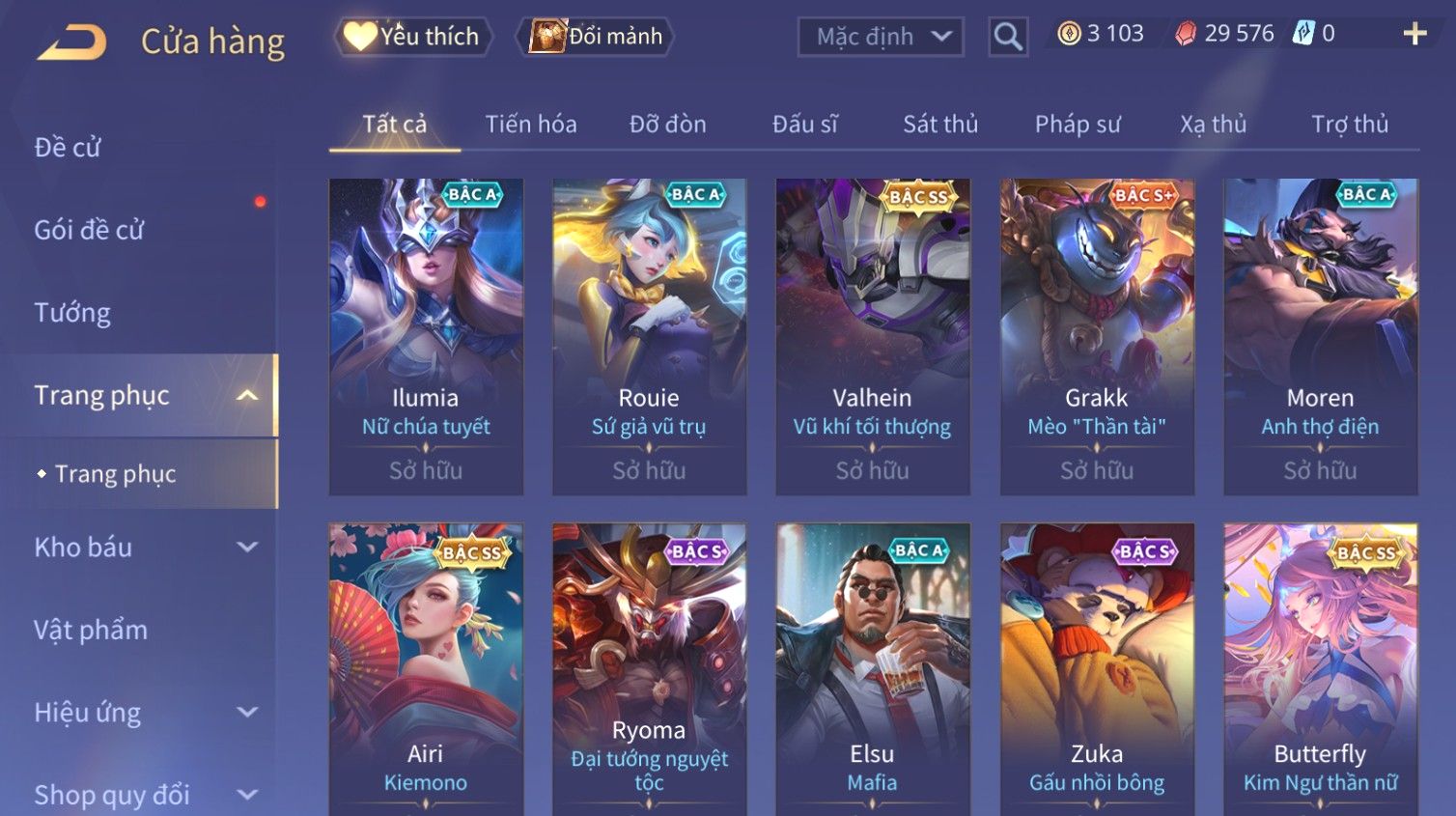The image size is (1456, 816).
Task: Open Gói đề cử in sidebar
Action: coord(89,230)
